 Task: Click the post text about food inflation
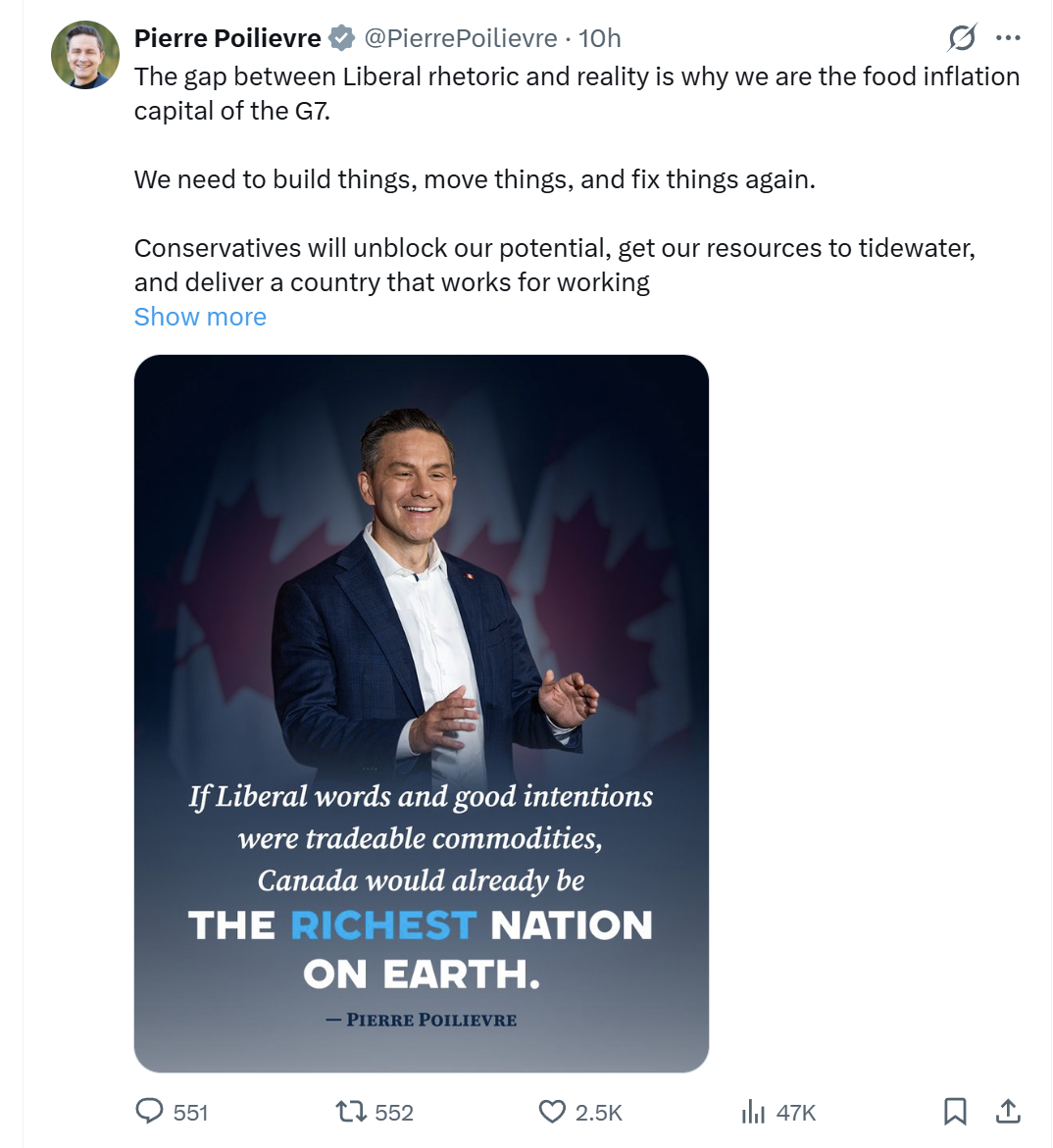577,93
